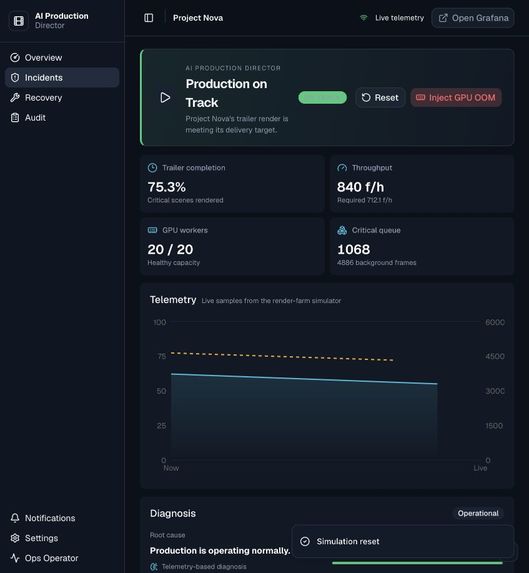The image size is (529, 573).
Task: Select Incidents in the sidebar
Action: pyautogui.click(x=62, y=77)
